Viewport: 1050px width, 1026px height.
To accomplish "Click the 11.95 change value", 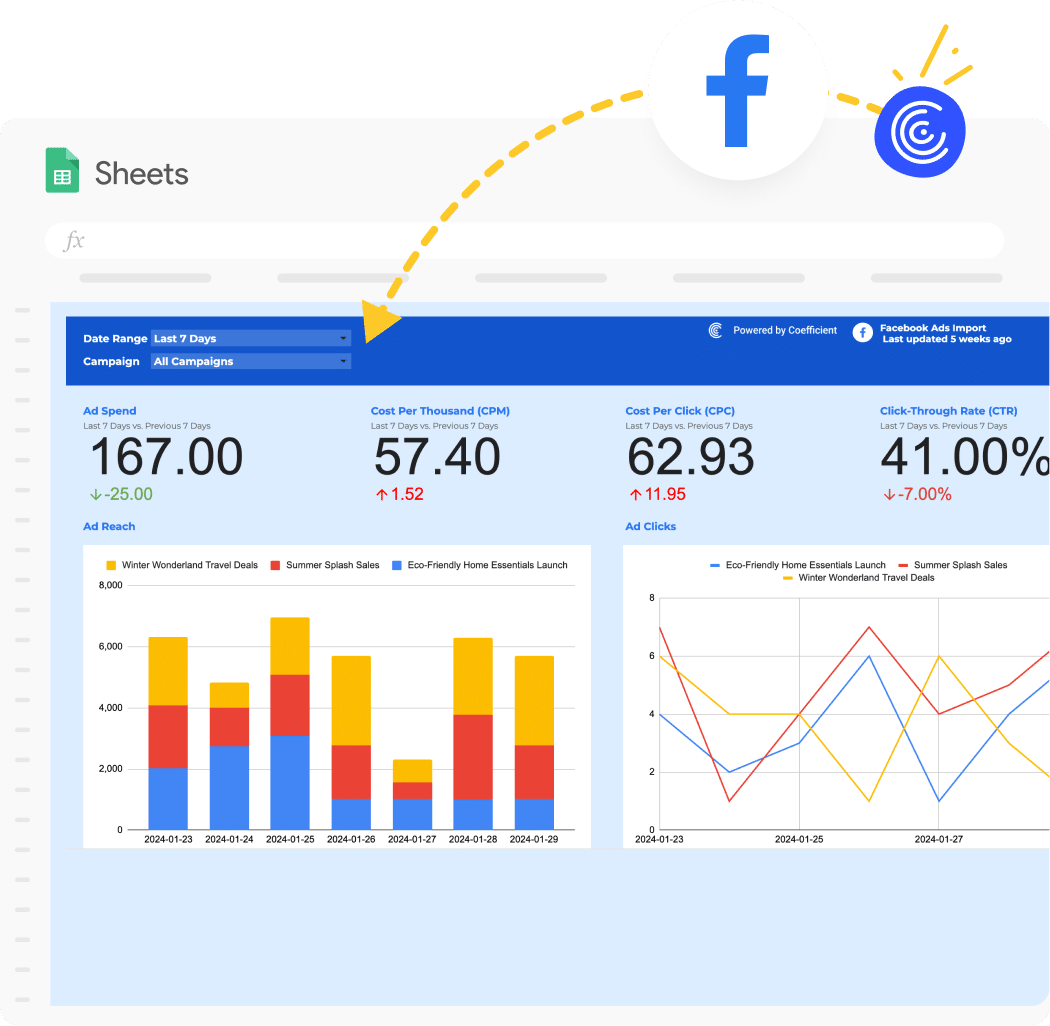I will [665, 494].
